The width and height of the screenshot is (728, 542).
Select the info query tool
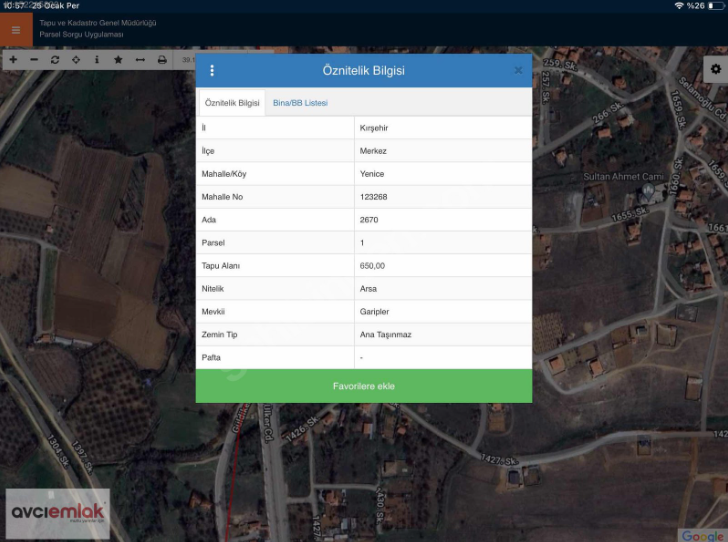tap(97, 60)
